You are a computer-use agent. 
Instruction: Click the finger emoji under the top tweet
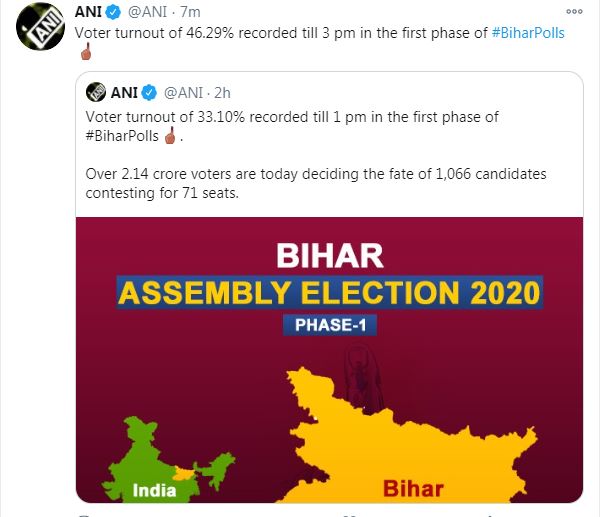(x=86, y=51)
